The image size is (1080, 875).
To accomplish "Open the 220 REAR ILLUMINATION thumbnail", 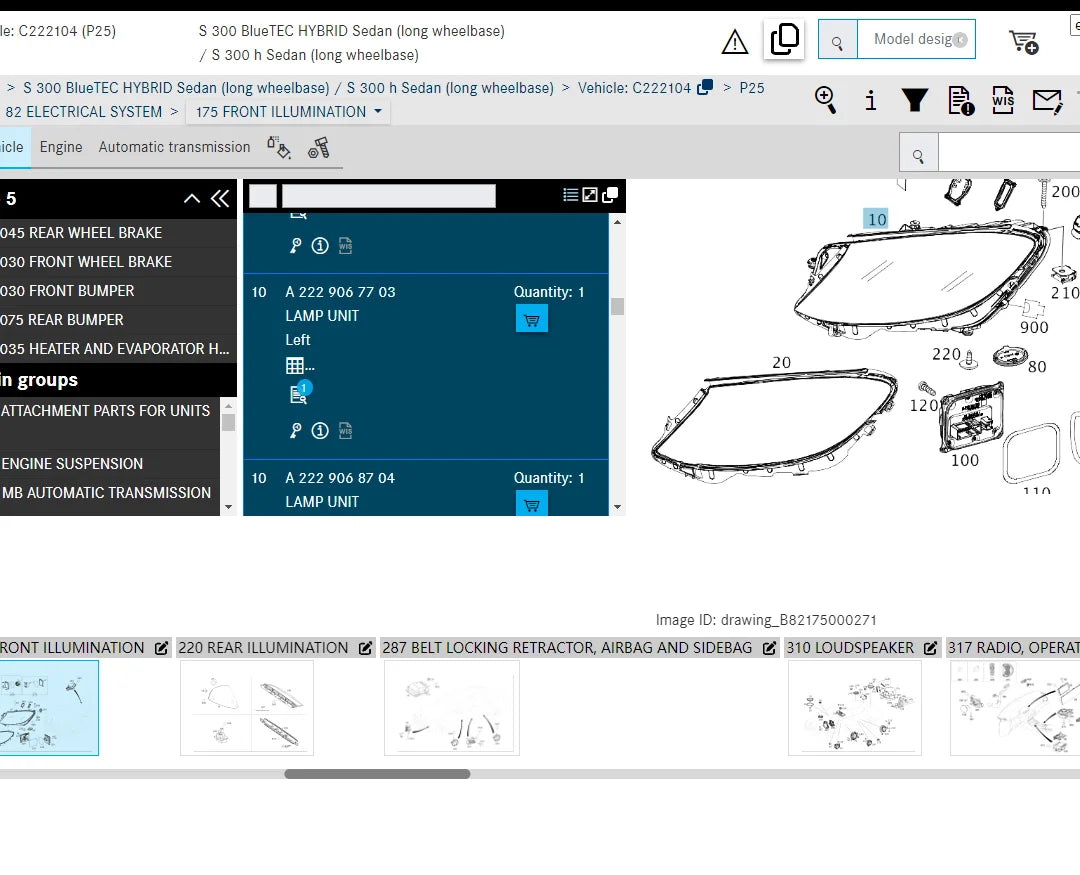I will point(246,708).
